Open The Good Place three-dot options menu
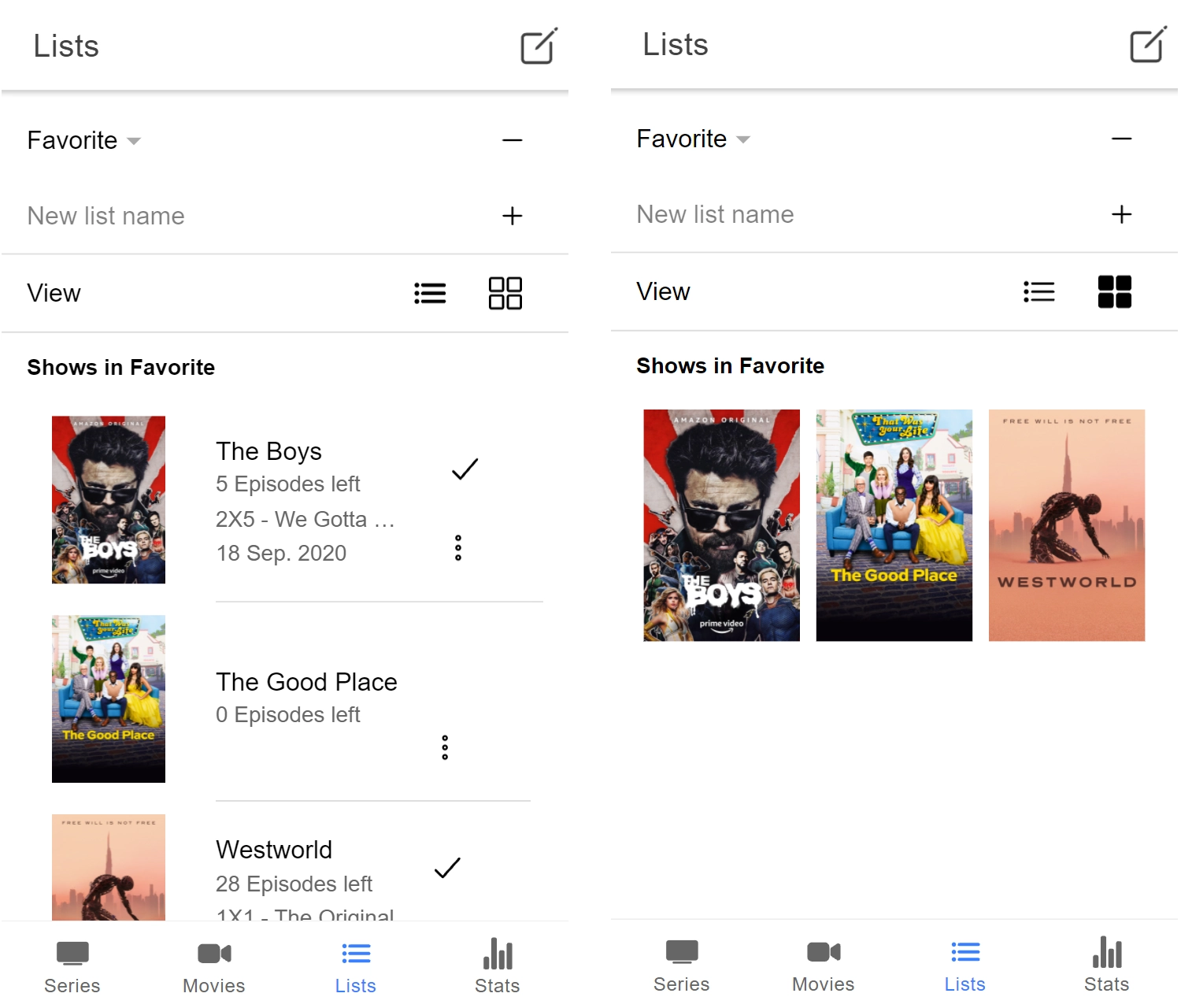Viewport: 1181px width, 1008px height. 445,747
